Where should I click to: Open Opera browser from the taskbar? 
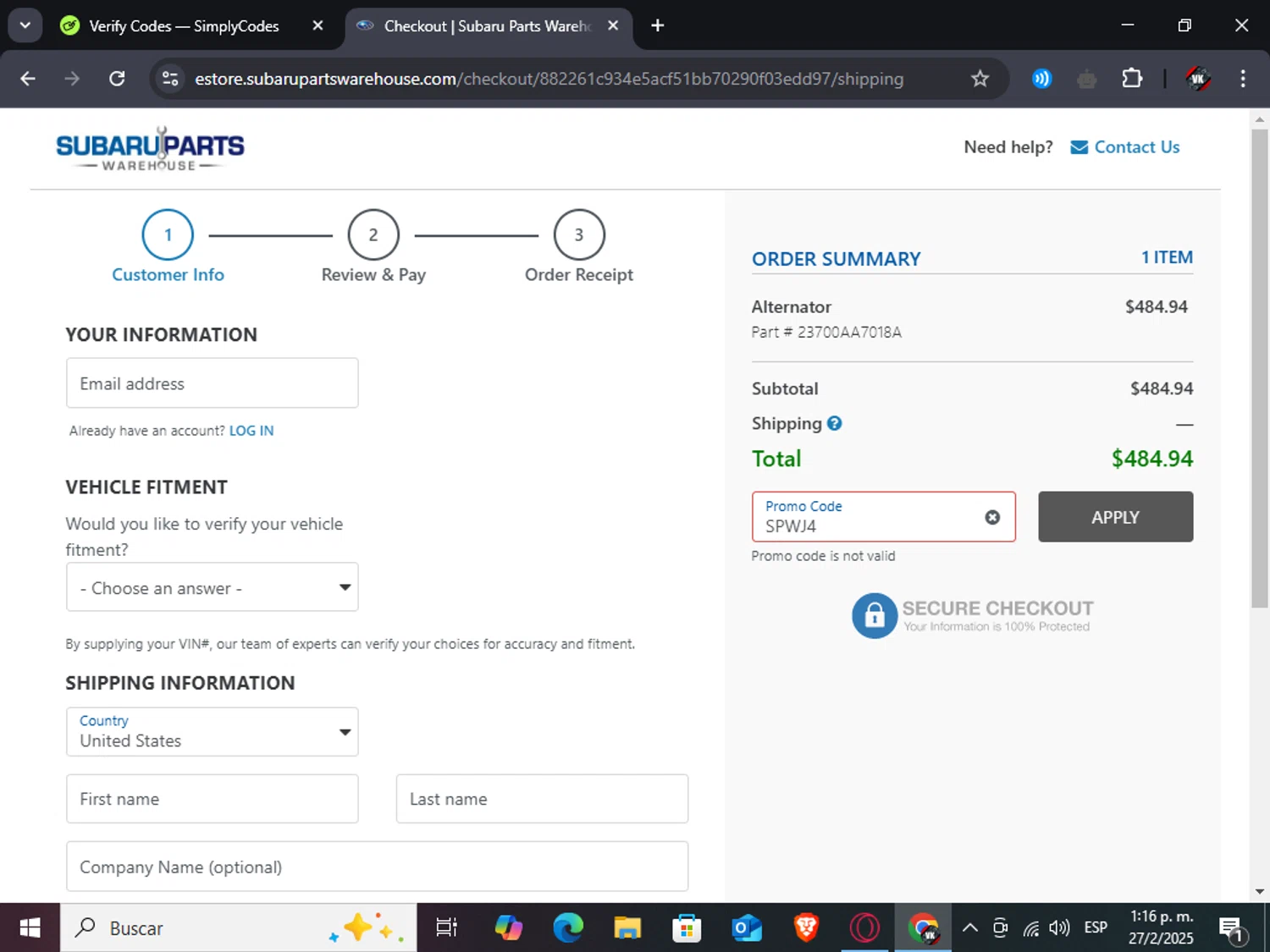pyautogui.click(x=864, y=928)
